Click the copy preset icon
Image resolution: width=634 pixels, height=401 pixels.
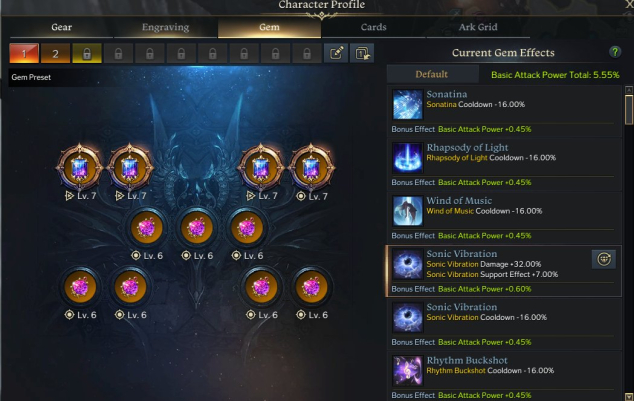click(362, 53)
